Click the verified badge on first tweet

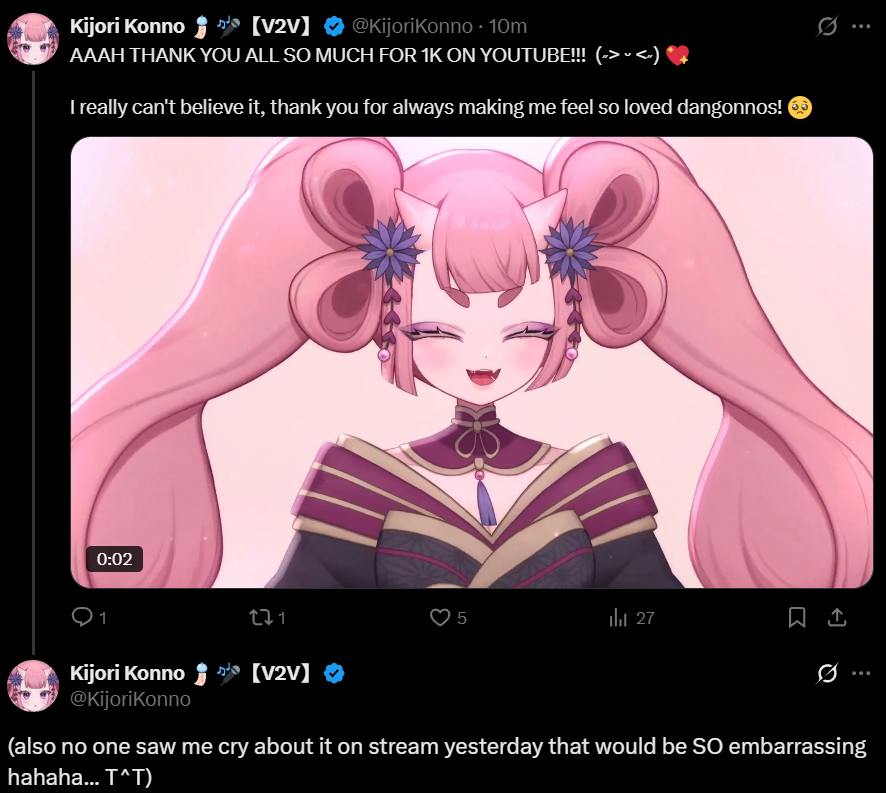(x=334, y=26)
